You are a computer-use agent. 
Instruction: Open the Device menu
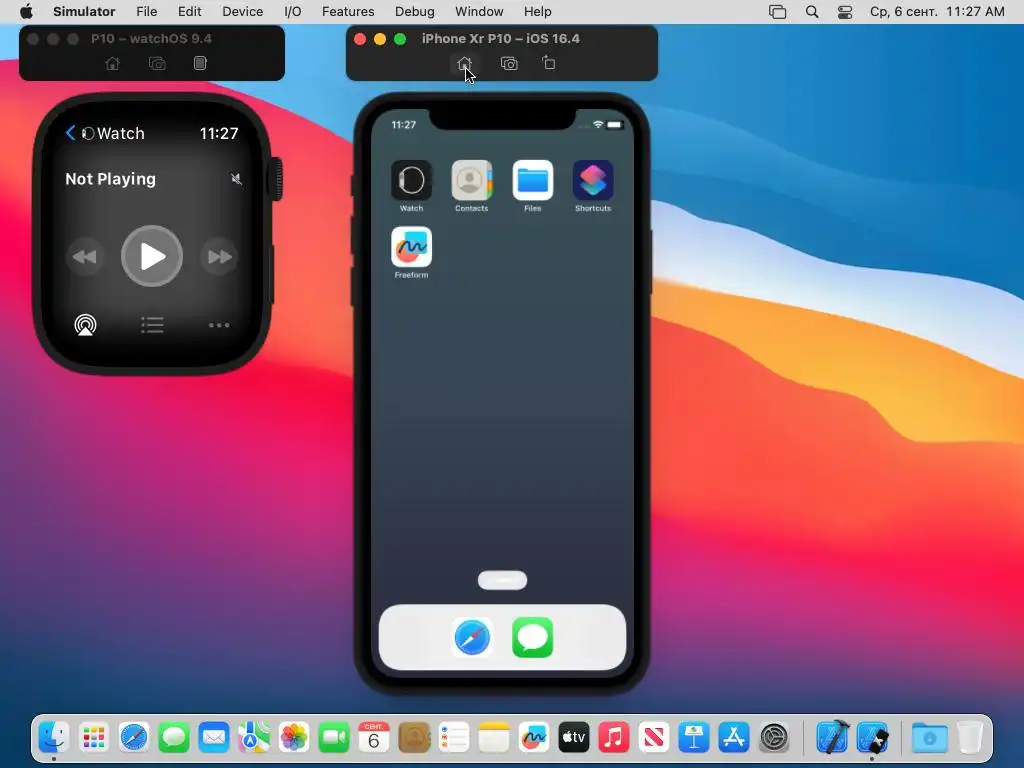[242, 12]
